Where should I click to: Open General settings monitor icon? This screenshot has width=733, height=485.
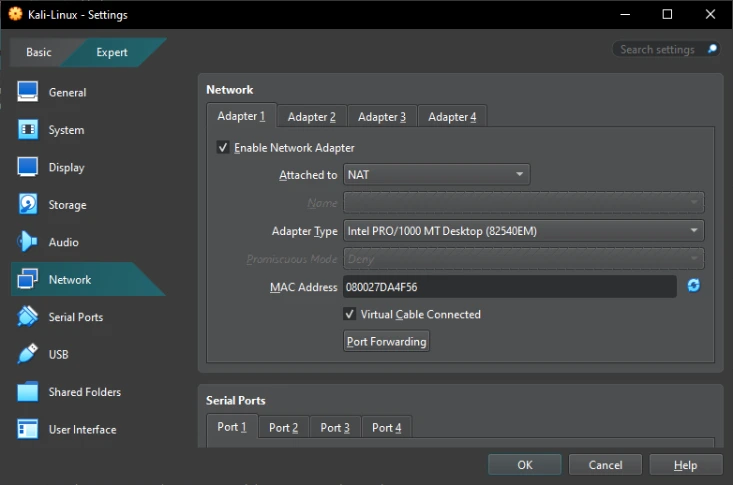(28, 92)
